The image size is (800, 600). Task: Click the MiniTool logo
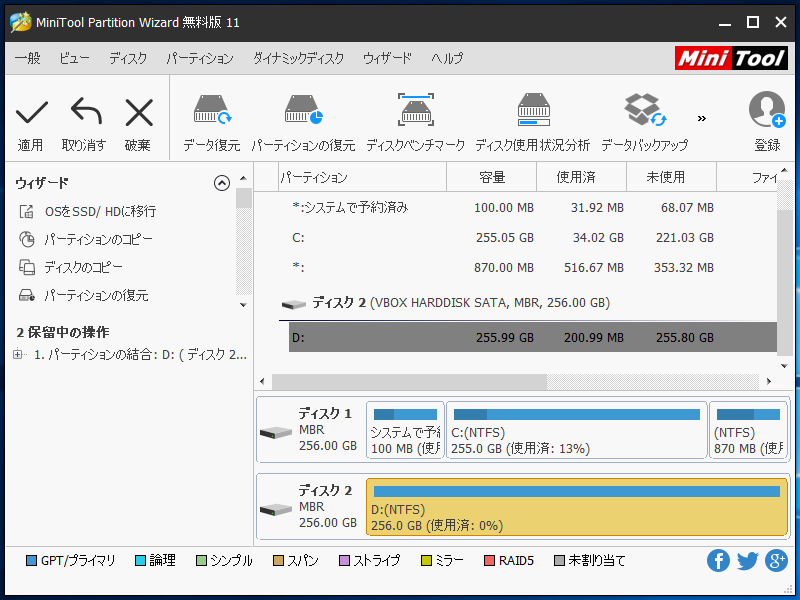pos(731,58)
